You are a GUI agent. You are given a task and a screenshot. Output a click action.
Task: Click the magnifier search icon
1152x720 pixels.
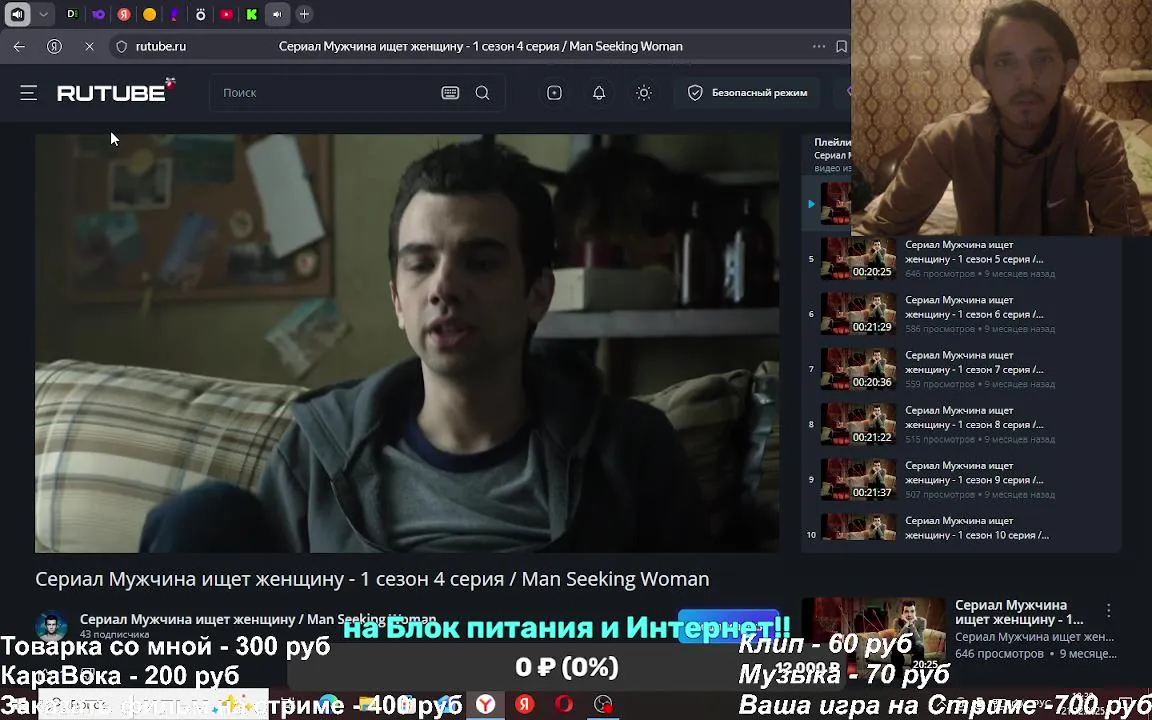point(483,93)
